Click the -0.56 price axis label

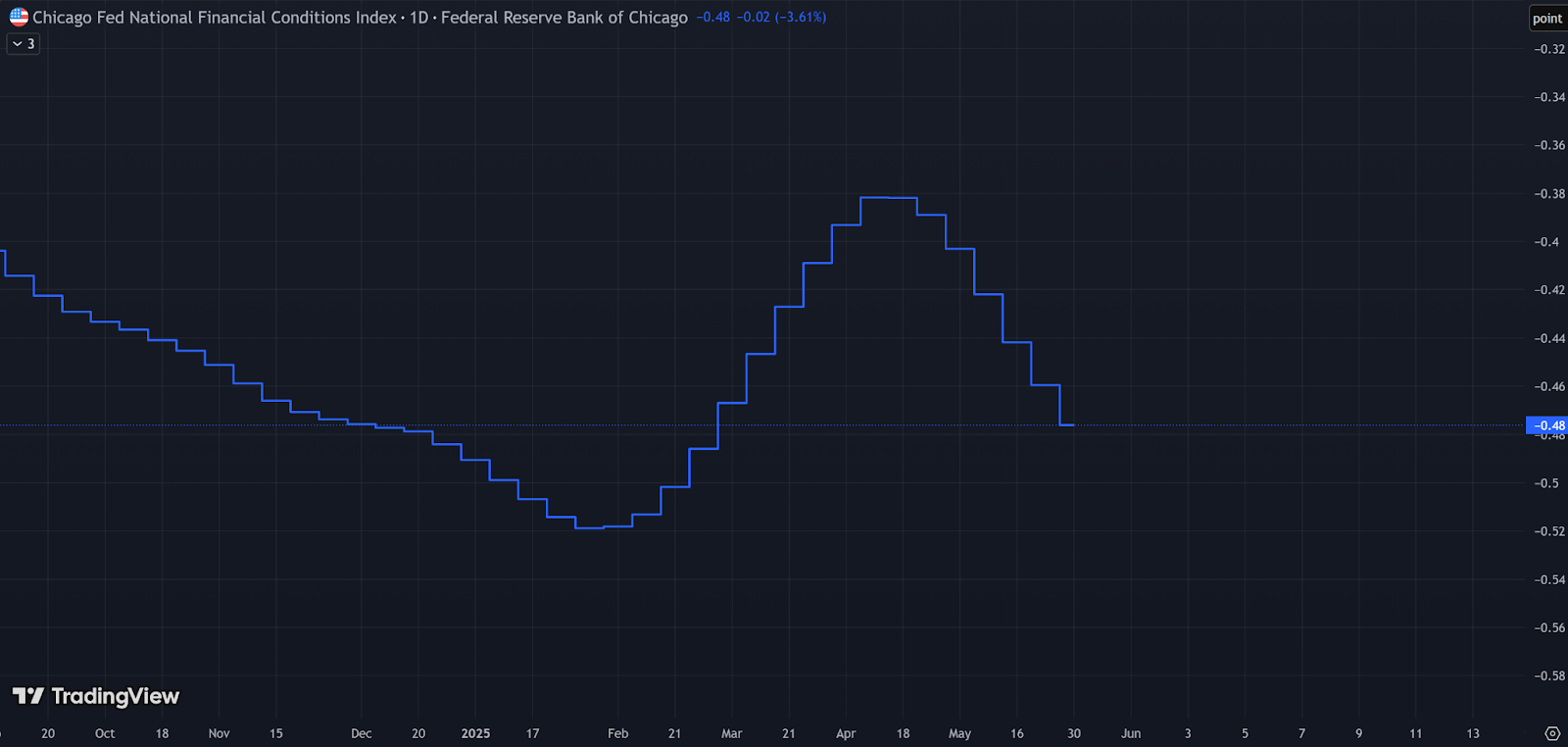click(1549, 627)
